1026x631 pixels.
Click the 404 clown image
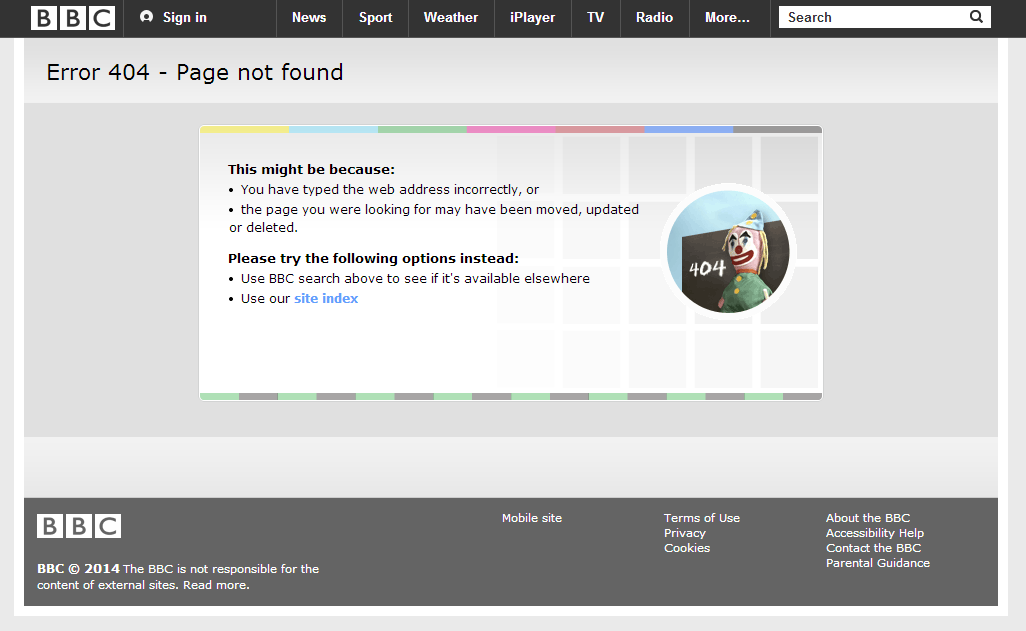click(x=728, y=252)
